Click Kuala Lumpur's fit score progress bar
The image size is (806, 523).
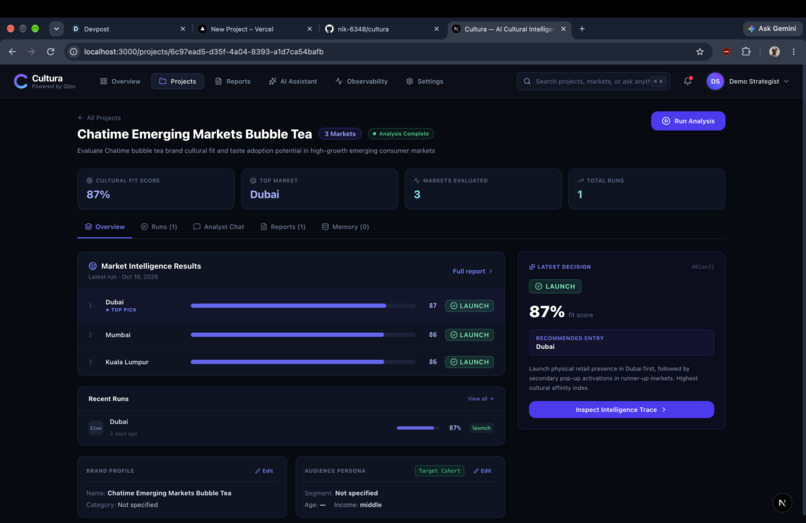(x=302, y=362)
